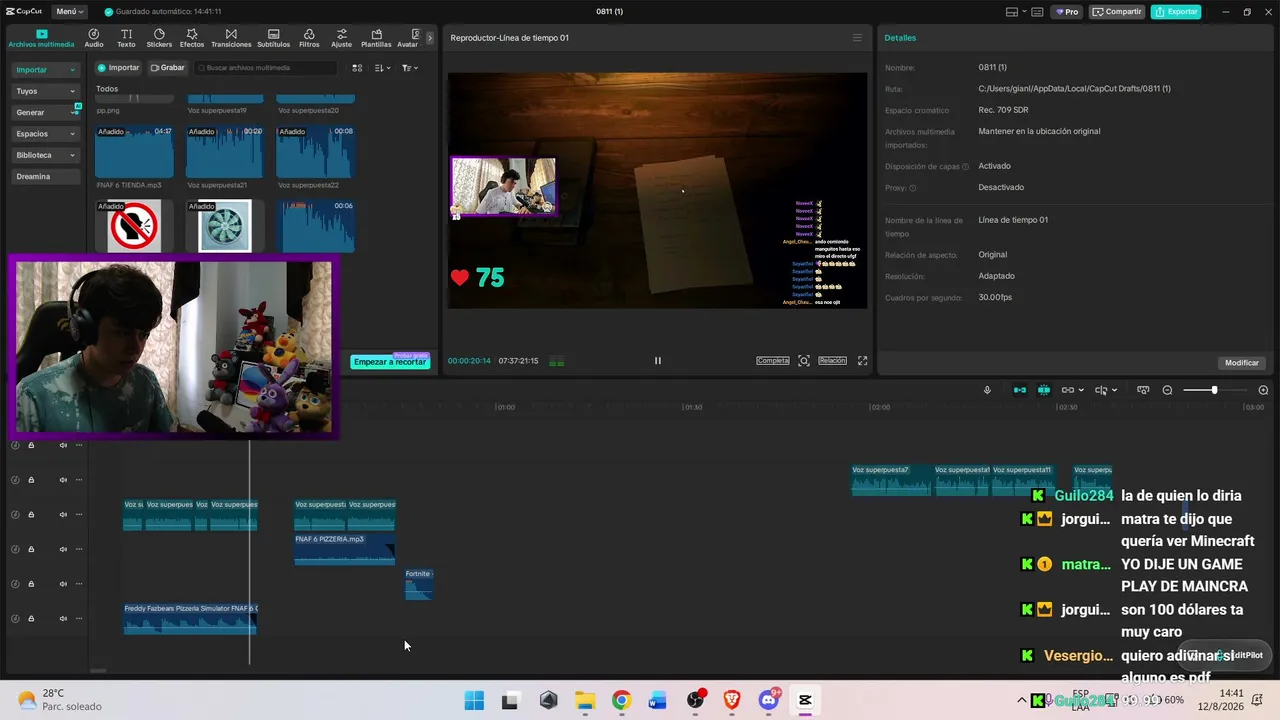
Task: Toggle main track magnet in timeline toolbar
Action: pos(1020,390)
